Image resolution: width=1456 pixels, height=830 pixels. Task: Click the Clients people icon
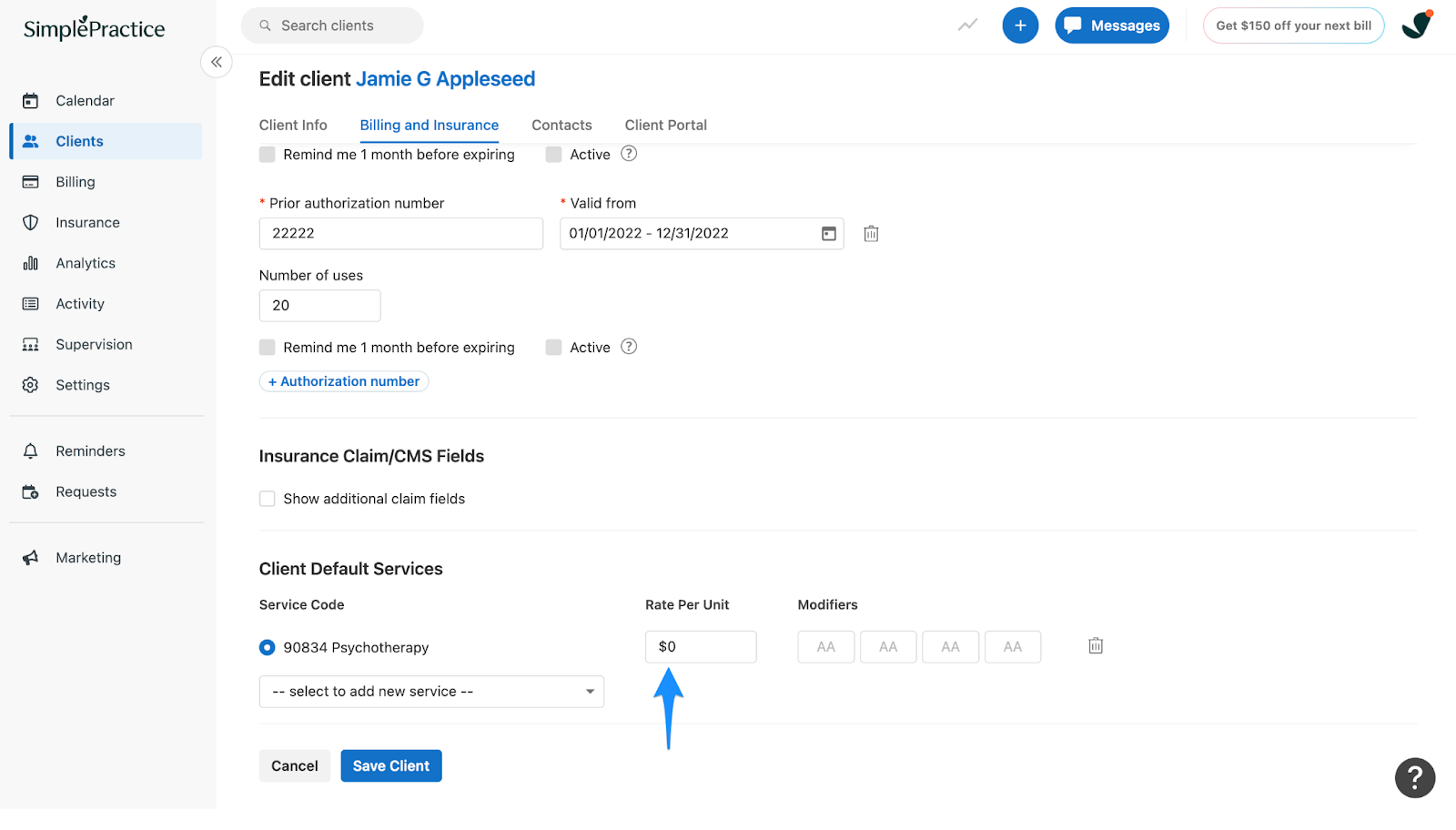pyautogui.click(x=30, y=141)
